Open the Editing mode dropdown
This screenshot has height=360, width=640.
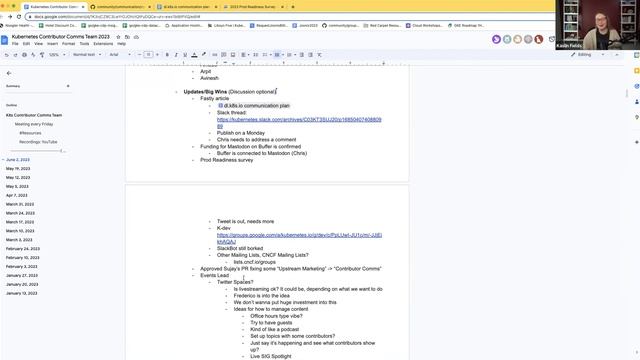[587, 55]
